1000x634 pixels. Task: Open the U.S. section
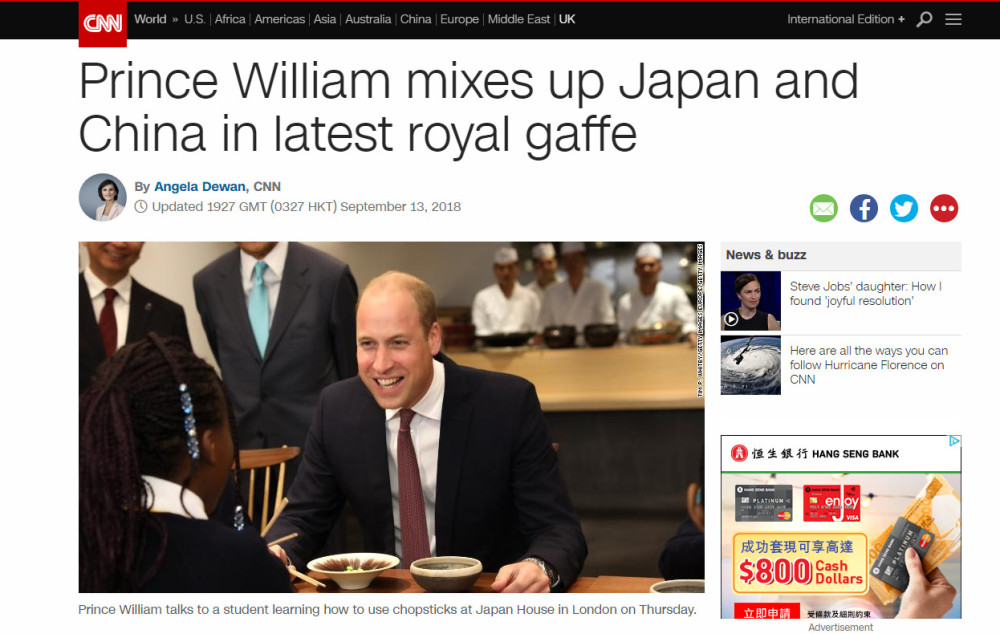(x=195, y=19)
